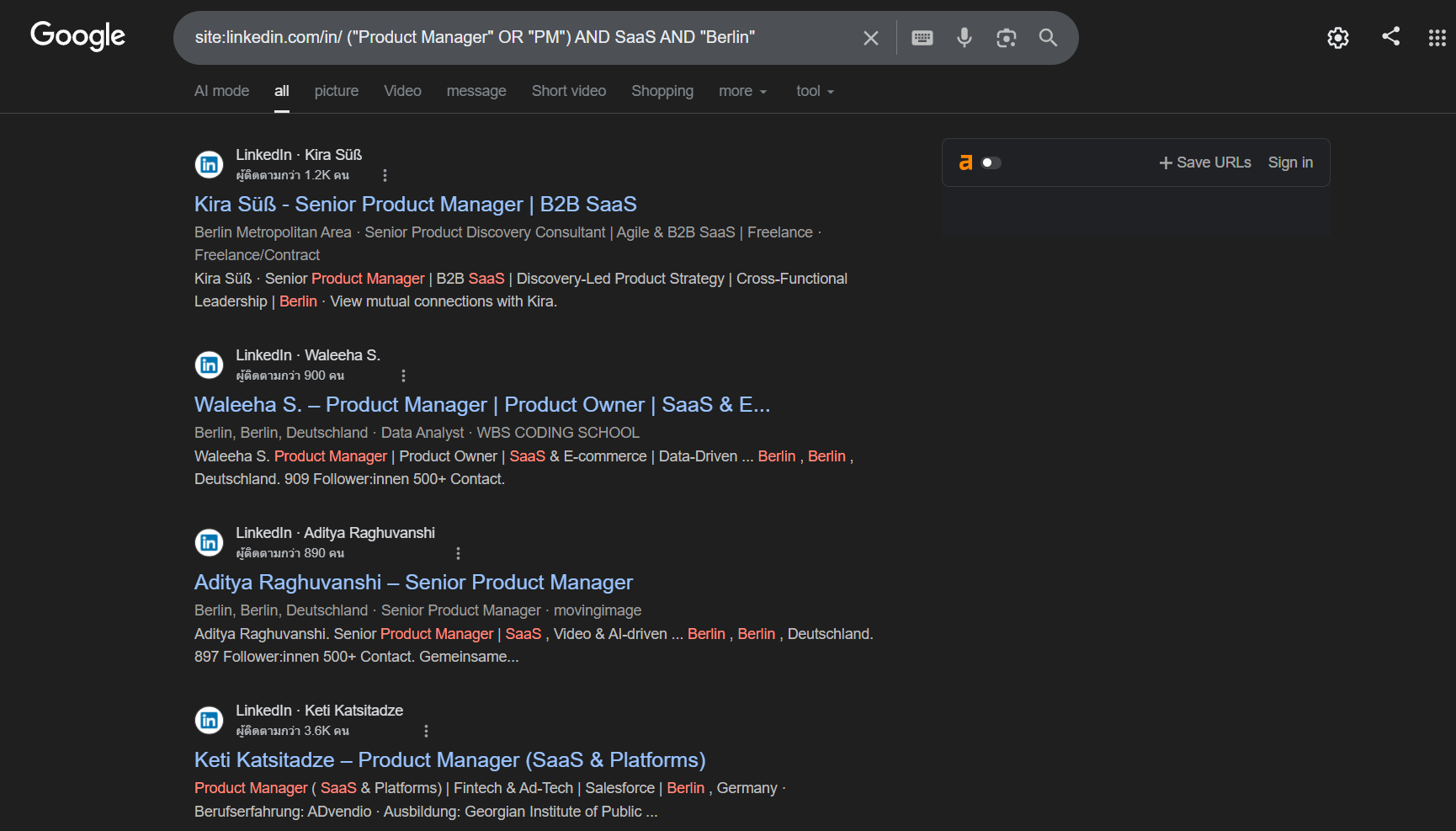Start voice search with the microphone
The height and width of the screenshot is (831, 1456).
tap(964, 37)
